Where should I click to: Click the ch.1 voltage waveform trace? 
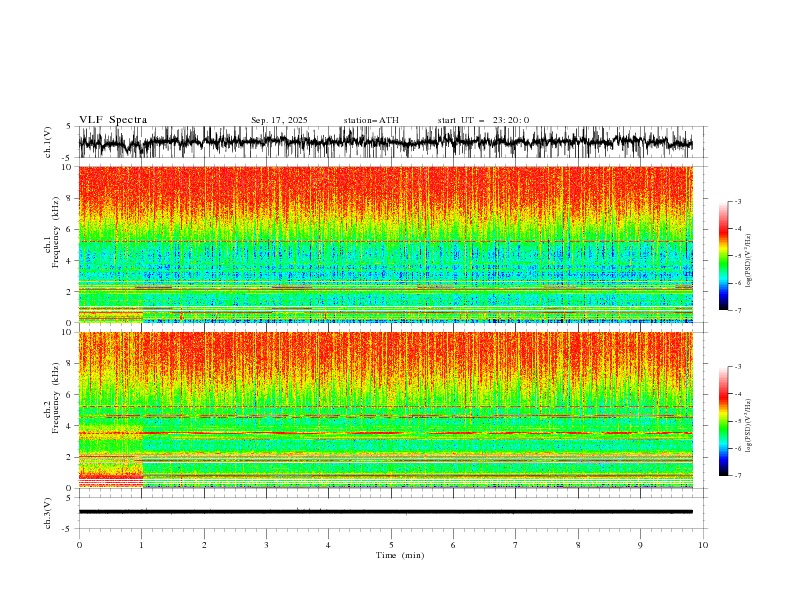point(385,142)
